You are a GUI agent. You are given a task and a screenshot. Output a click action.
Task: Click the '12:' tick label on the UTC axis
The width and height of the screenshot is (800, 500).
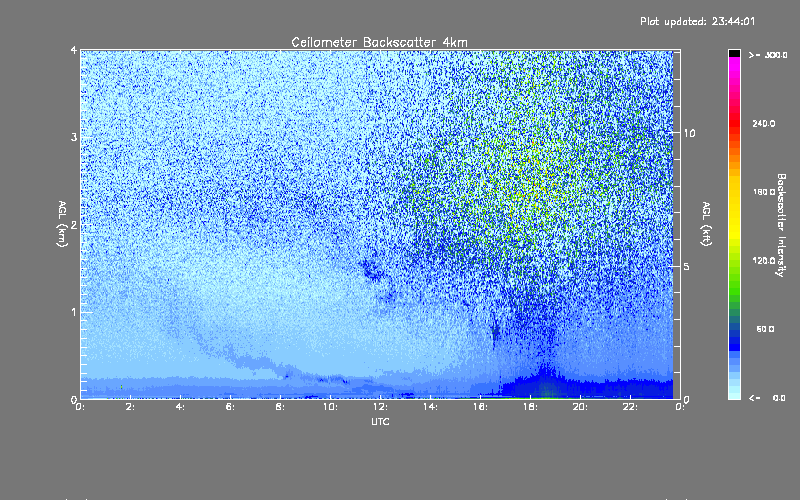[380, 407]
